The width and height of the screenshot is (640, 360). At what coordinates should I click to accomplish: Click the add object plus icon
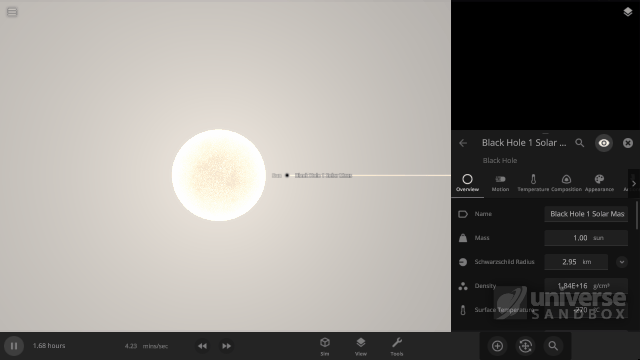point(497,346)
